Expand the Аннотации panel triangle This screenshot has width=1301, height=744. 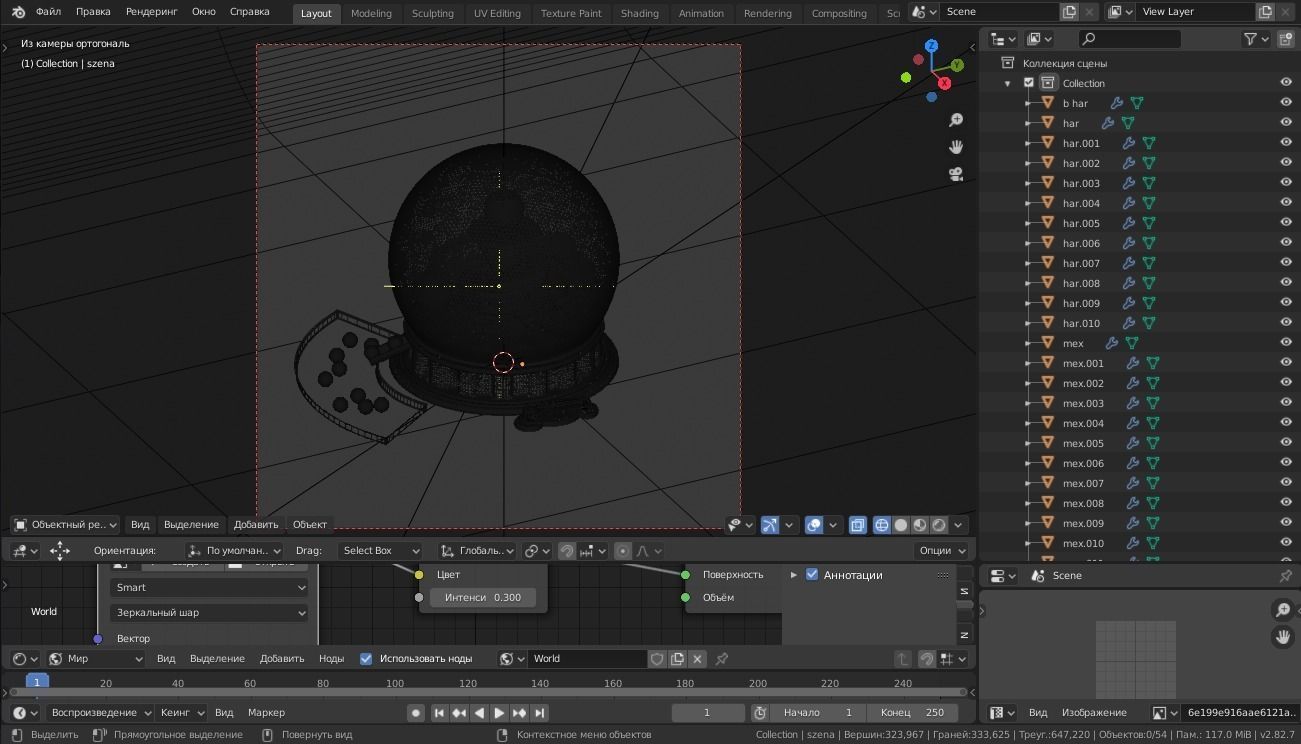(793, 575)
